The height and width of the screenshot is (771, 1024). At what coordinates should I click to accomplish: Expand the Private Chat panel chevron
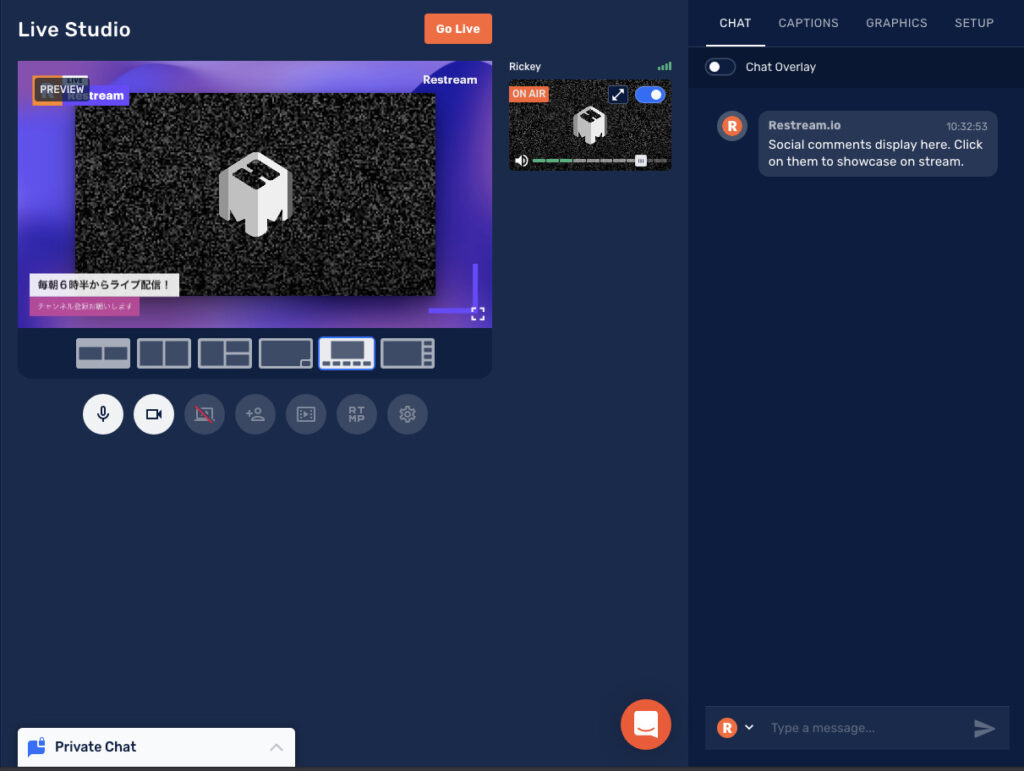276,747
